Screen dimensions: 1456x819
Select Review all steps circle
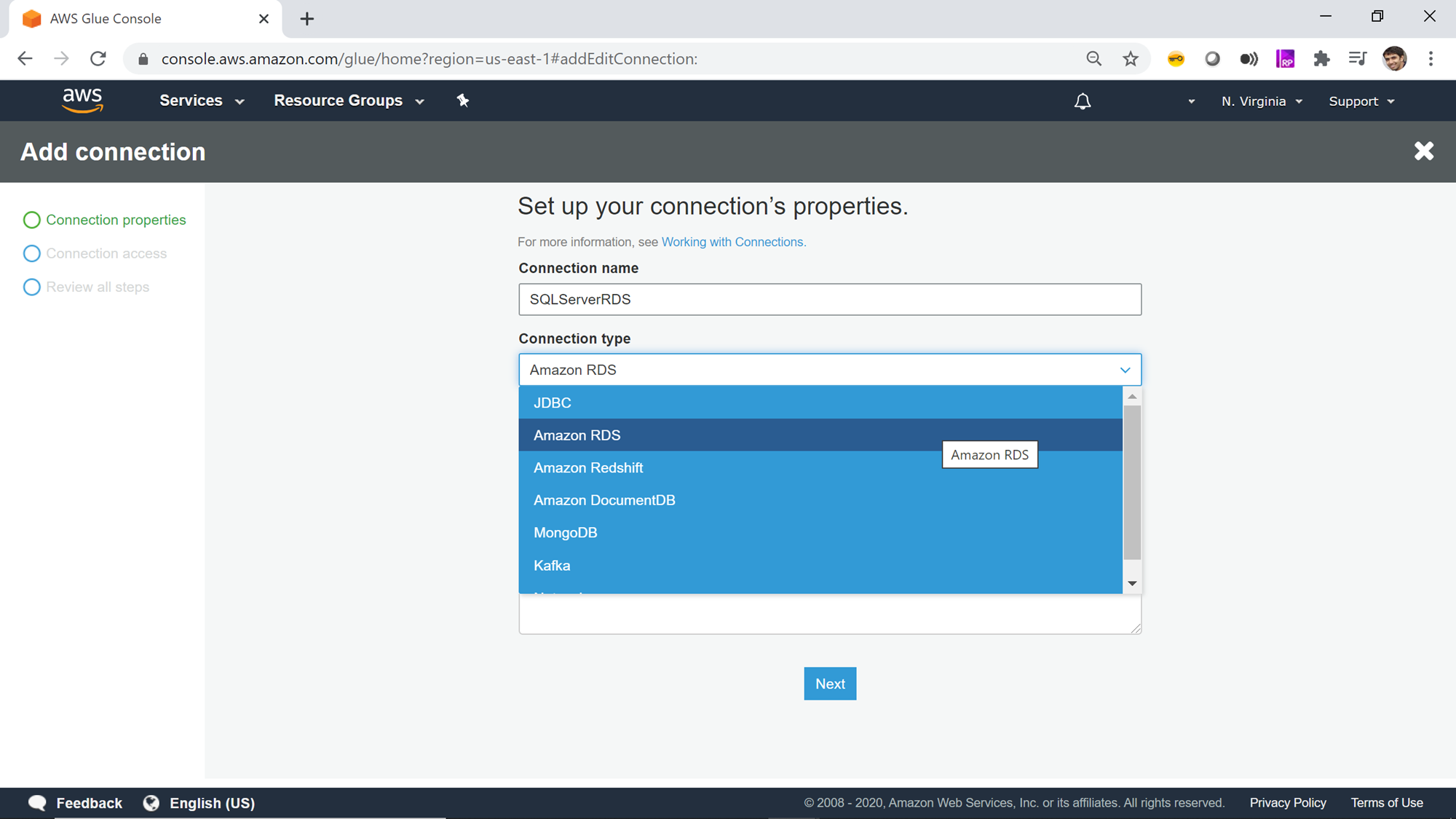[32, 287]
